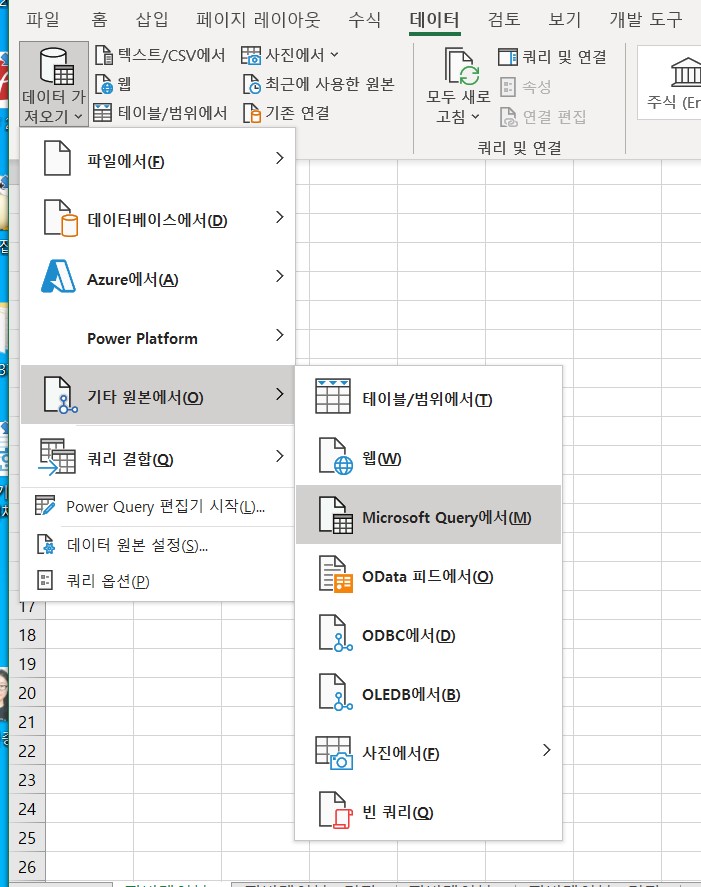Screen dimensions: 701x887
Task: Open 파일에서(F) submenu
Action: pyautogui.click(x=157, y=160)
